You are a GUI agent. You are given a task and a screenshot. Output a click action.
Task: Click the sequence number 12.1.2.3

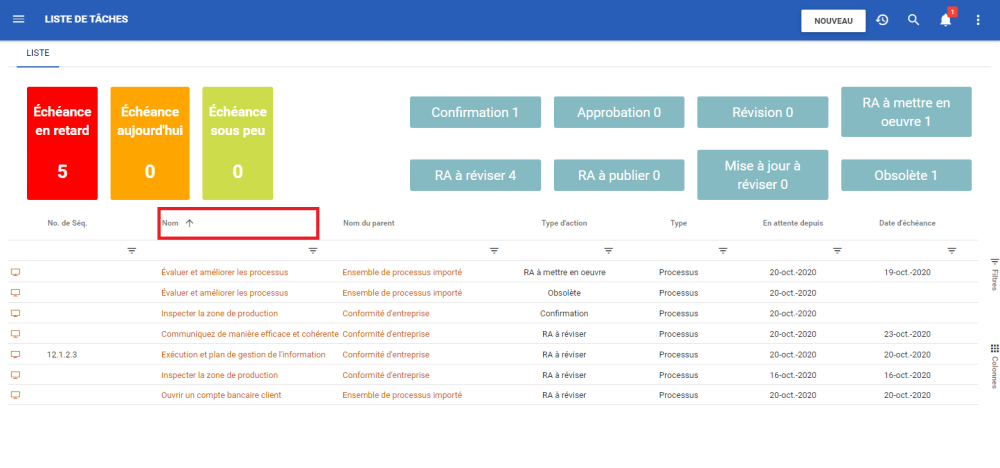[x=62, y=354]
